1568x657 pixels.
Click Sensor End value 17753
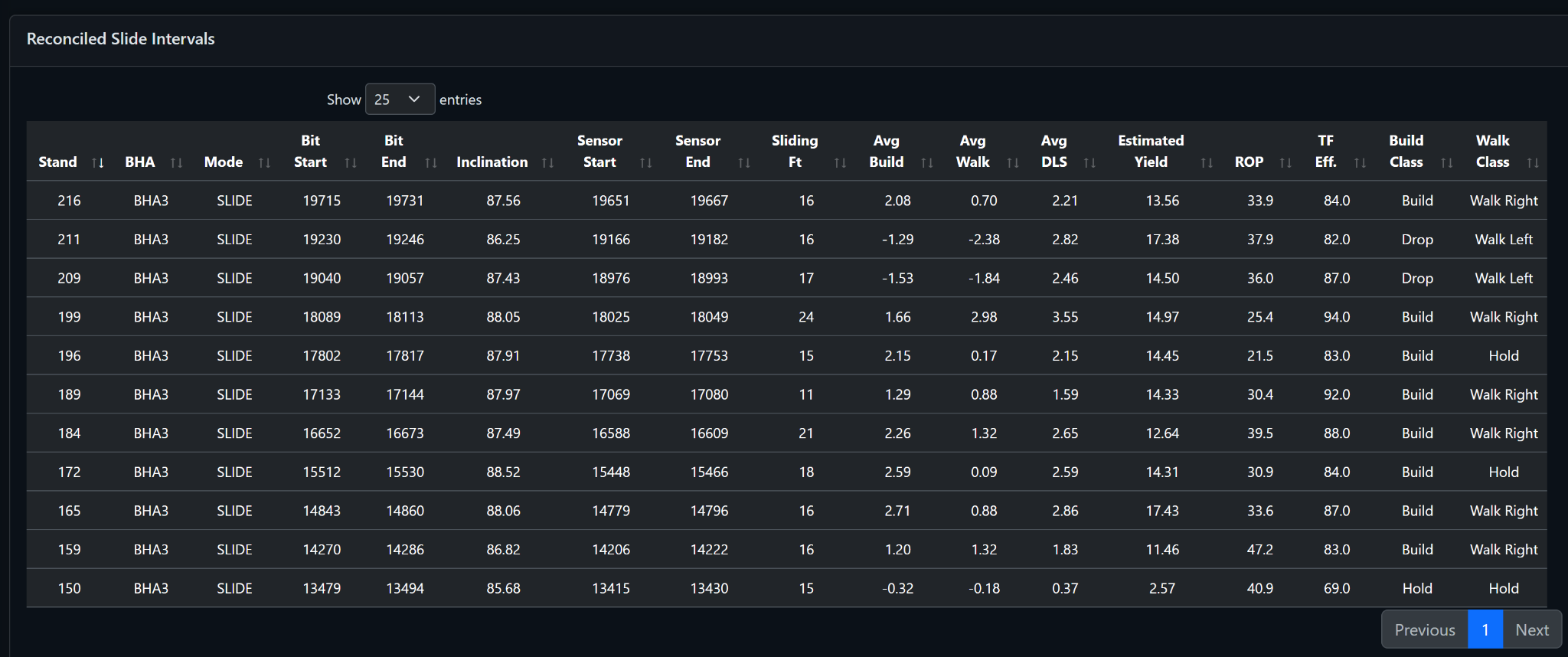coord(710,356)
